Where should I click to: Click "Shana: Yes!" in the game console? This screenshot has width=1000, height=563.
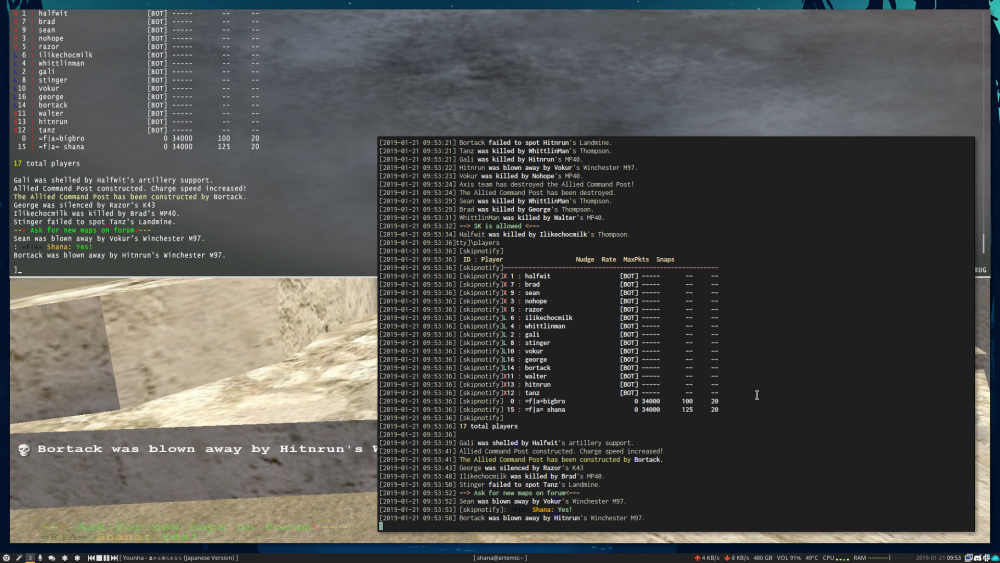click(69, 247)
